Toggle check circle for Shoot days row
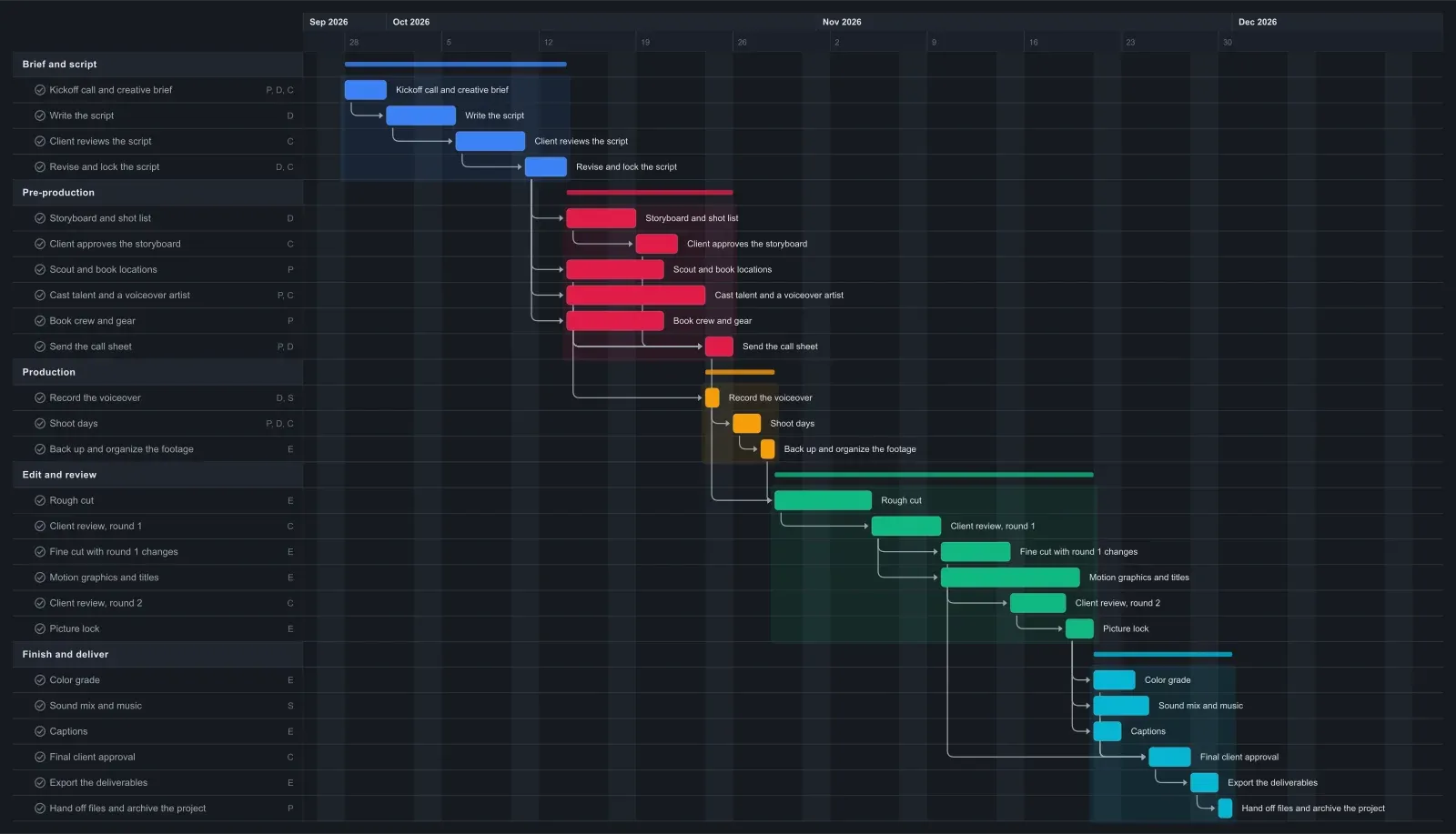The height and width of the screenshot is (834, 1456). [40, 424]
